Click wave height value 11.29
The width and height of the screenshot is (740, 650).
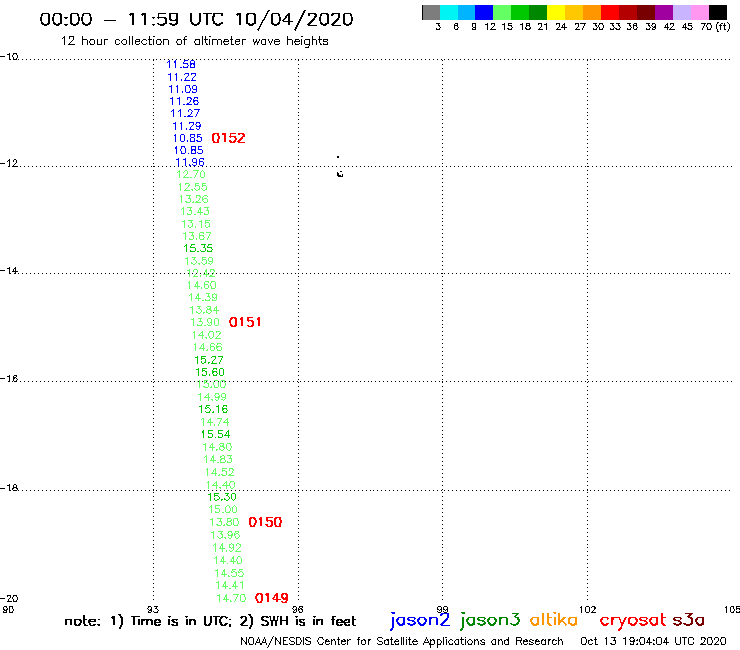(186, 126)
